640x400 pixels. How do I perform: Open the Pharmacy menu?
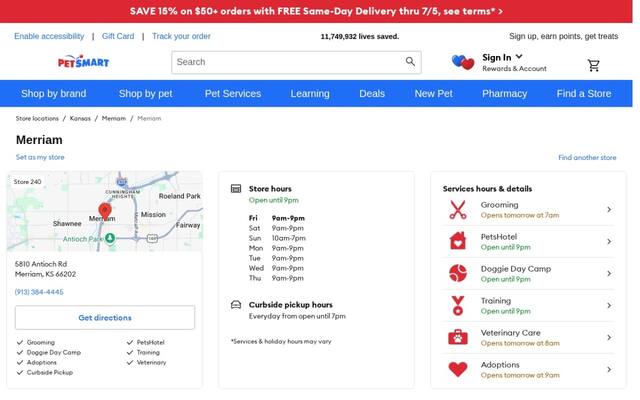pos(504,93)
